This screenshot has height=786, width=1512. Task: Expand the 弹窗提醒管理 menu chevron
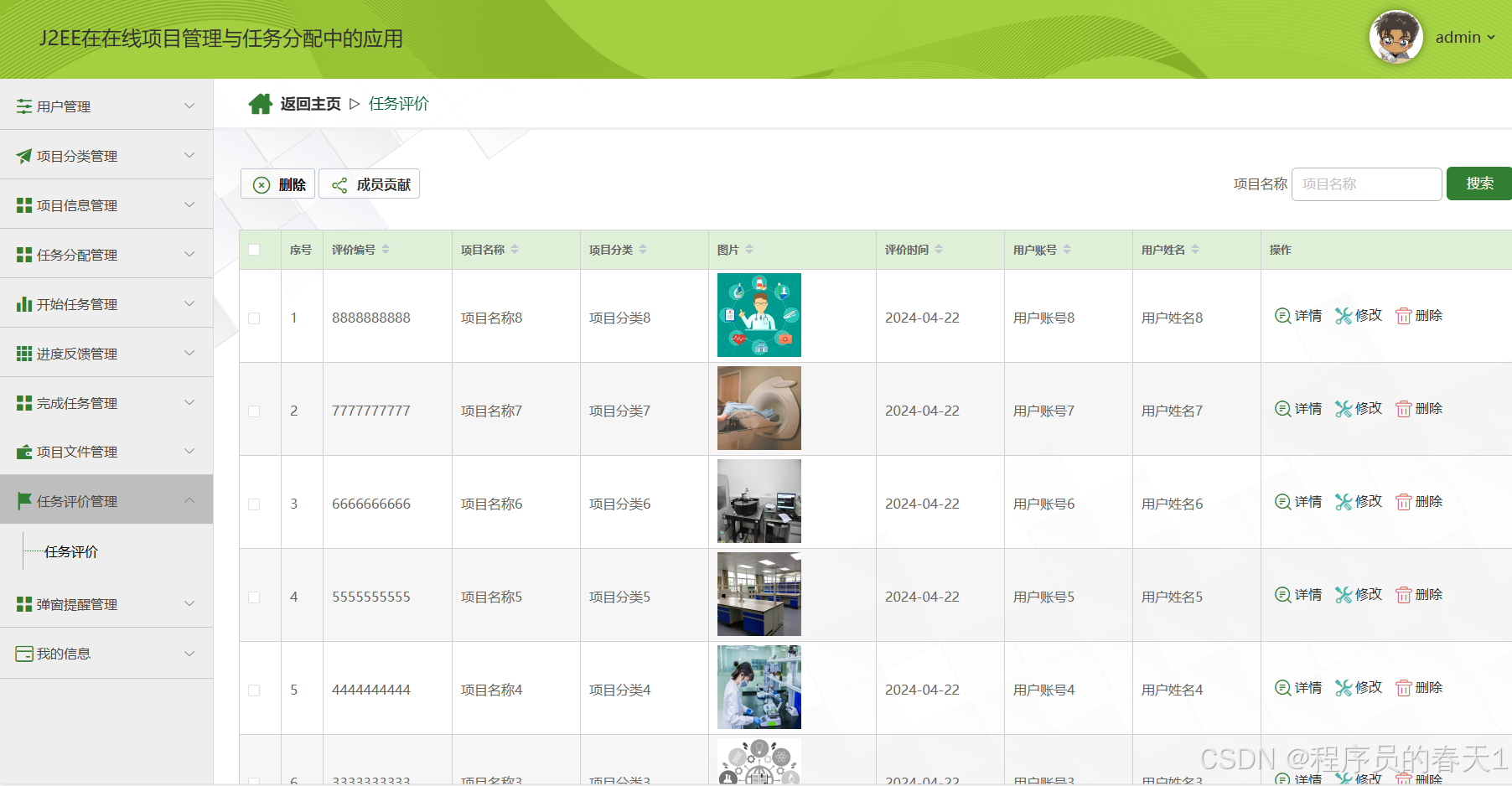(189, 603)
